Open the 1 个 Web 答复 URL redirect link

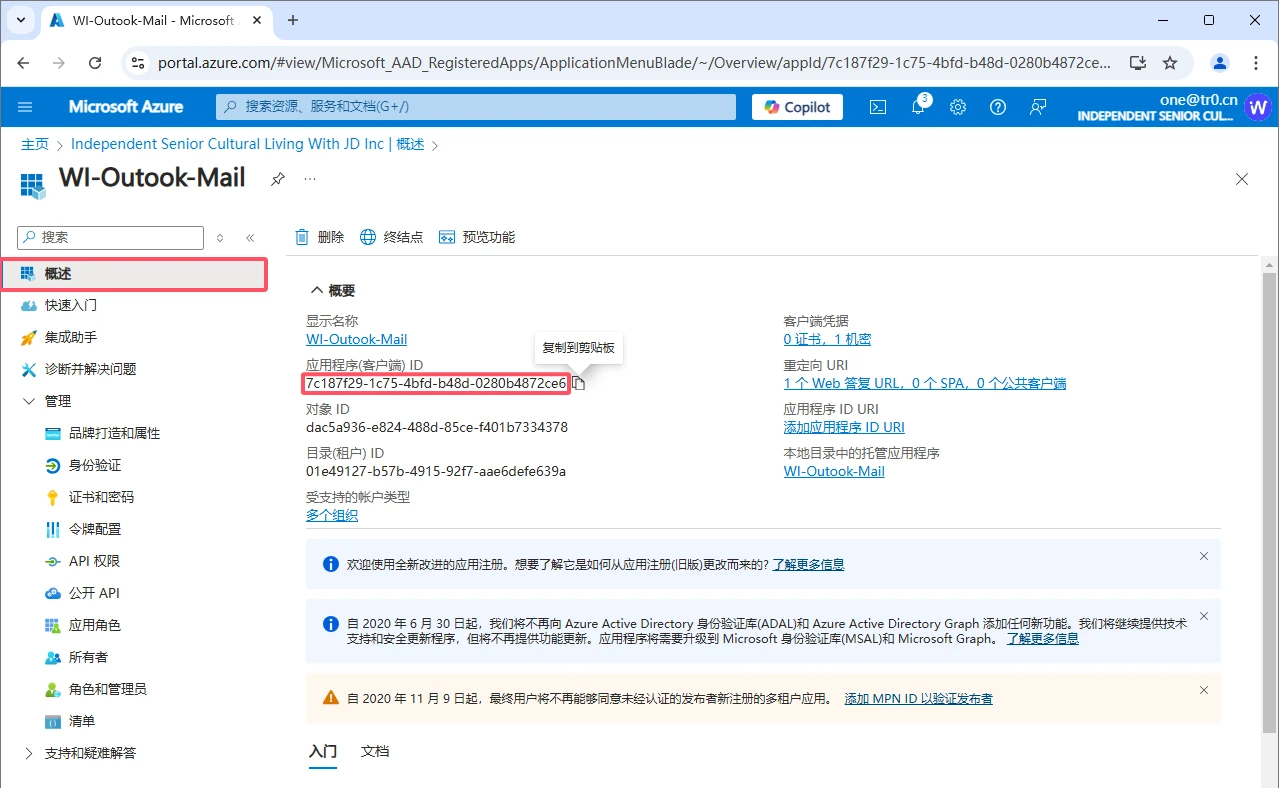pos(925,383)
